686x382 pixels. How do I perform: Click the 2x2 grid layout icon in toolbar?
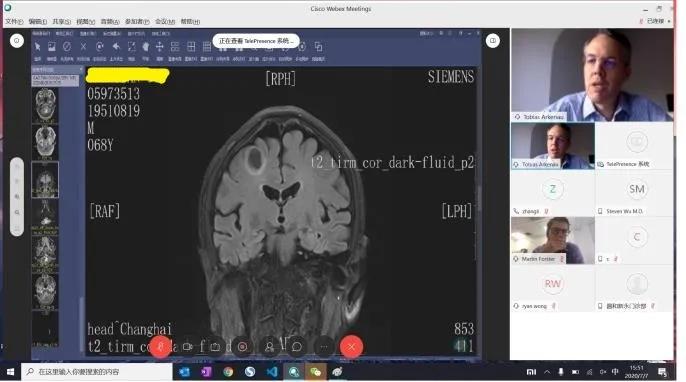point(191,46)
